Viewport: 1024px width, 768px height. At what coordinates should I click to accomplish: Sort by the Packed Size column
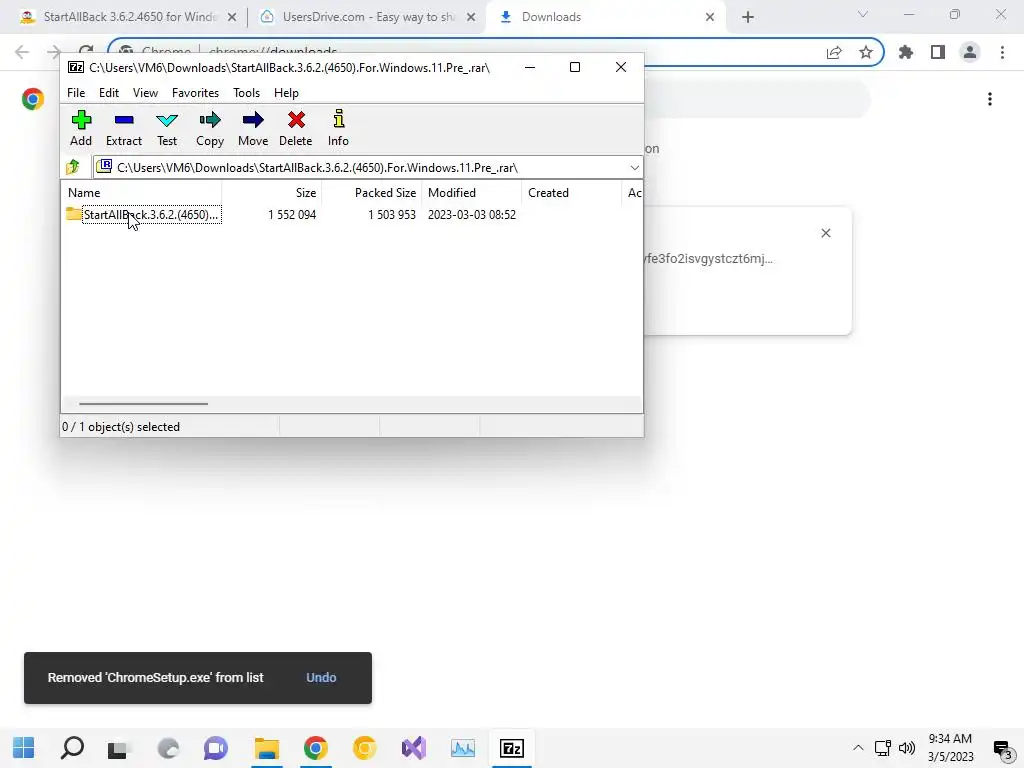372,193
